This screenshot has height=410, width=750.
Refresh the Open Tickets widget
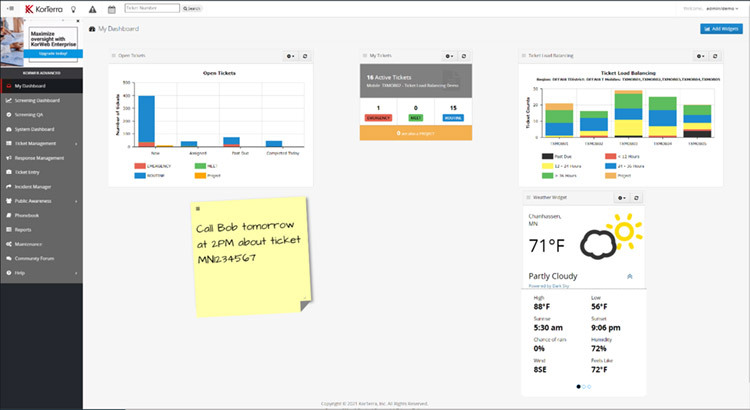coord(305,56)
